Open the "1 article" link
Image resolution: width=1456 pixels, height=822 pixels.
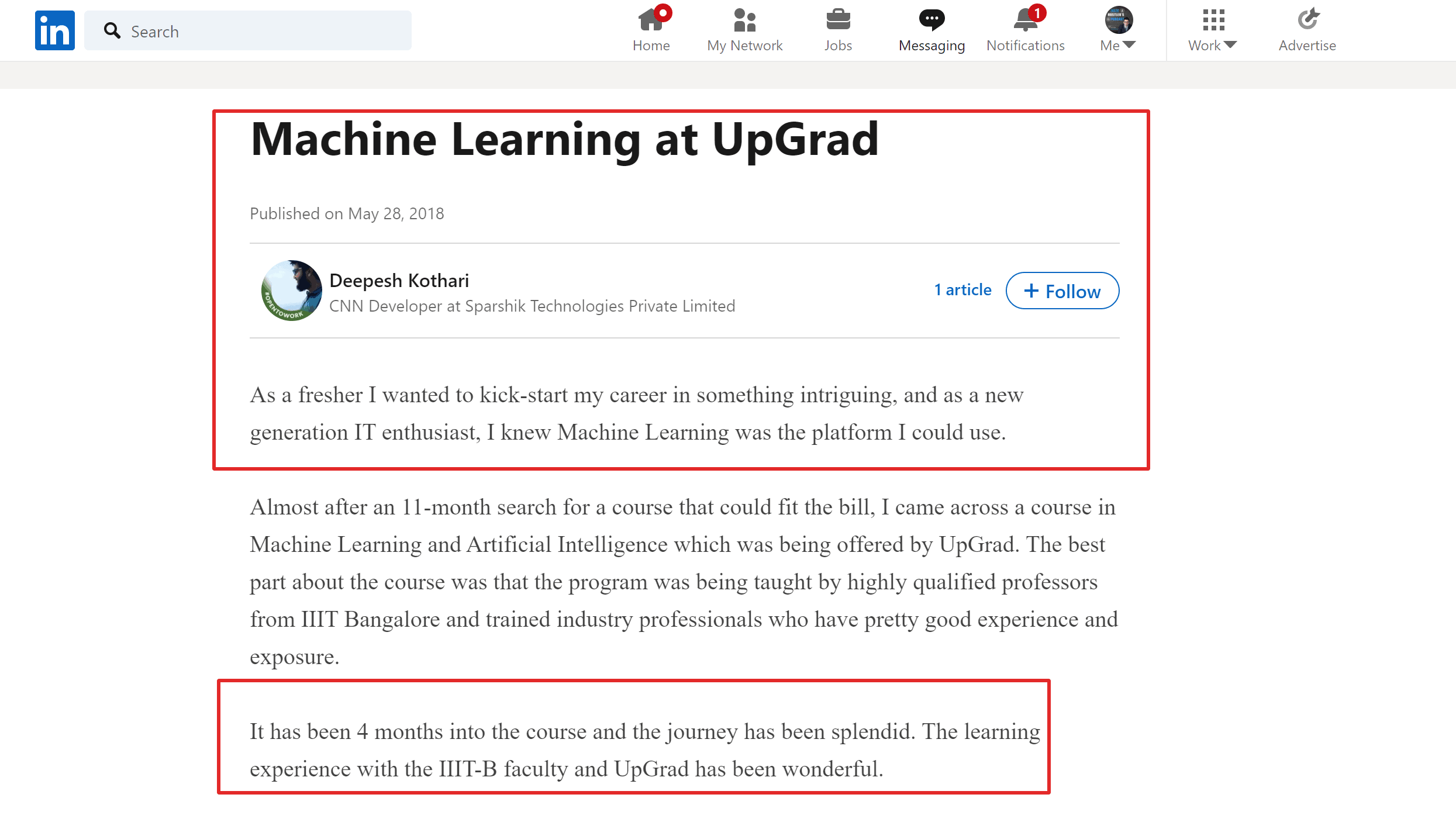[x=962, y=290]
